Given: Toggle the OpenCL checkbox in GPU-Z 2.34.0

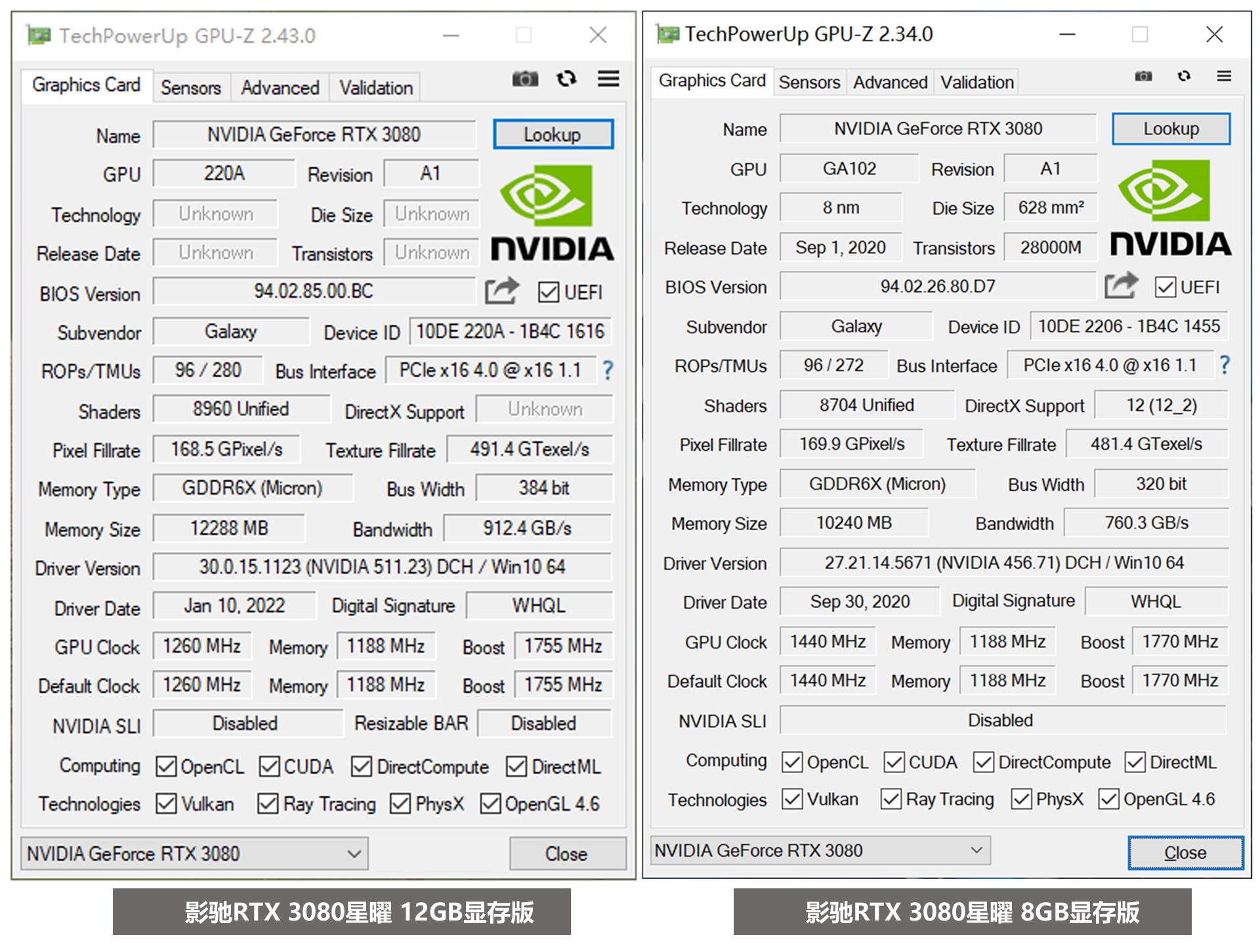Looking at the screenshot, I should pos(792,762).
